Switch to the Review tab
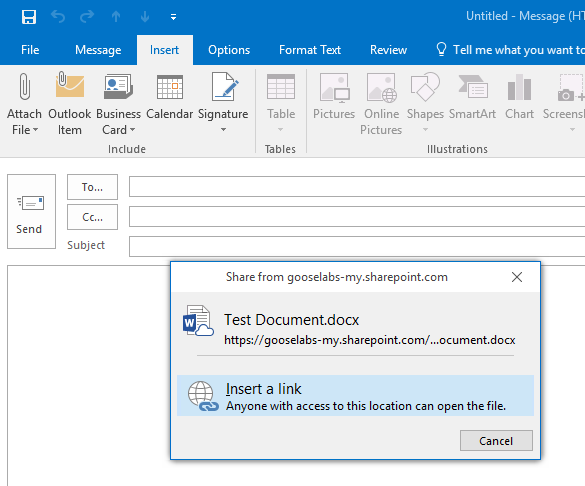 tap(388, 50)
